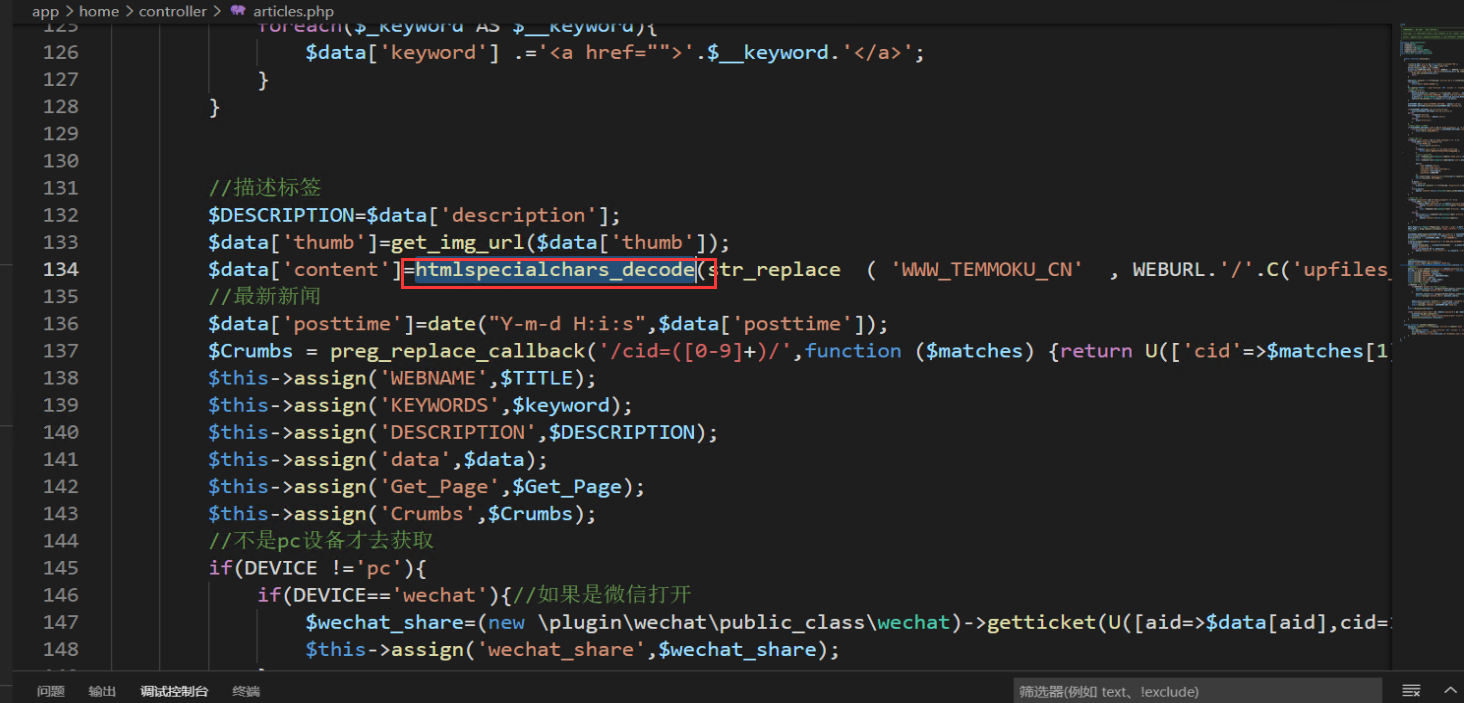This screenshot has width=1464, height=703.
Task: Open the articles.php breadcrumb item
Action: pos(293,11)
